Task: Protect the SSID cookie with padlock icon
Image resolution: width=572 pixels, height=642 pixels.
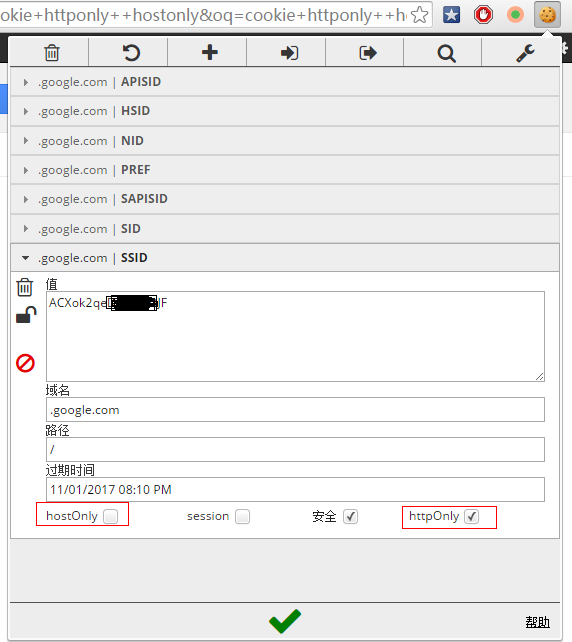Action: (x=26, y=314)
